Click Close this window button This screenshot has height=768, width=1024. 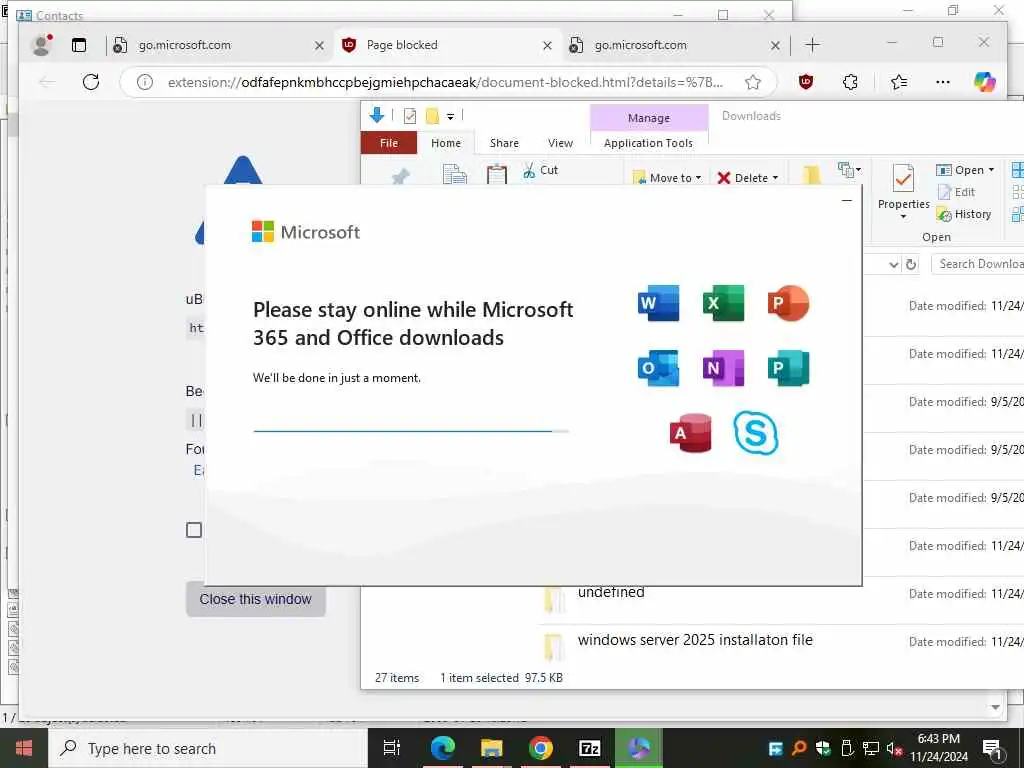click(x=255, y=599)
